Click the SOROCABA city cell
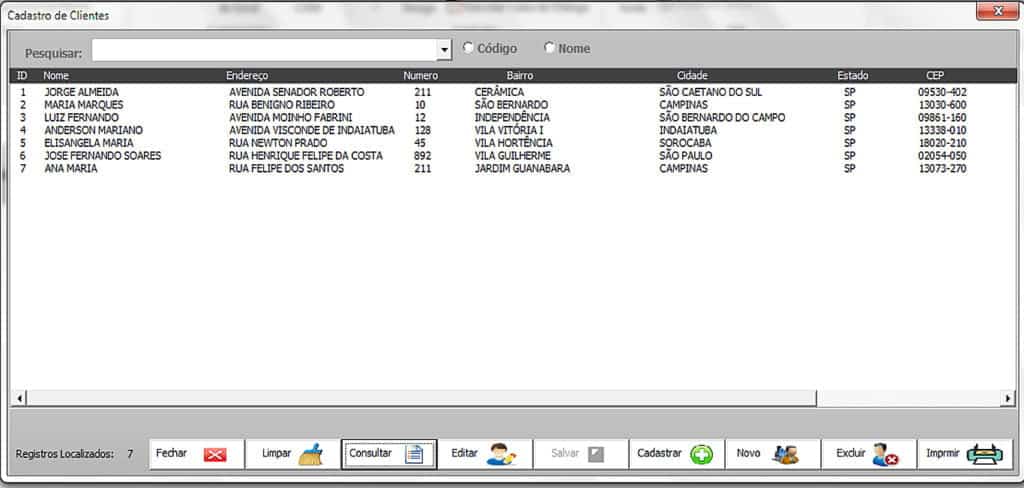 click(685, 143)
